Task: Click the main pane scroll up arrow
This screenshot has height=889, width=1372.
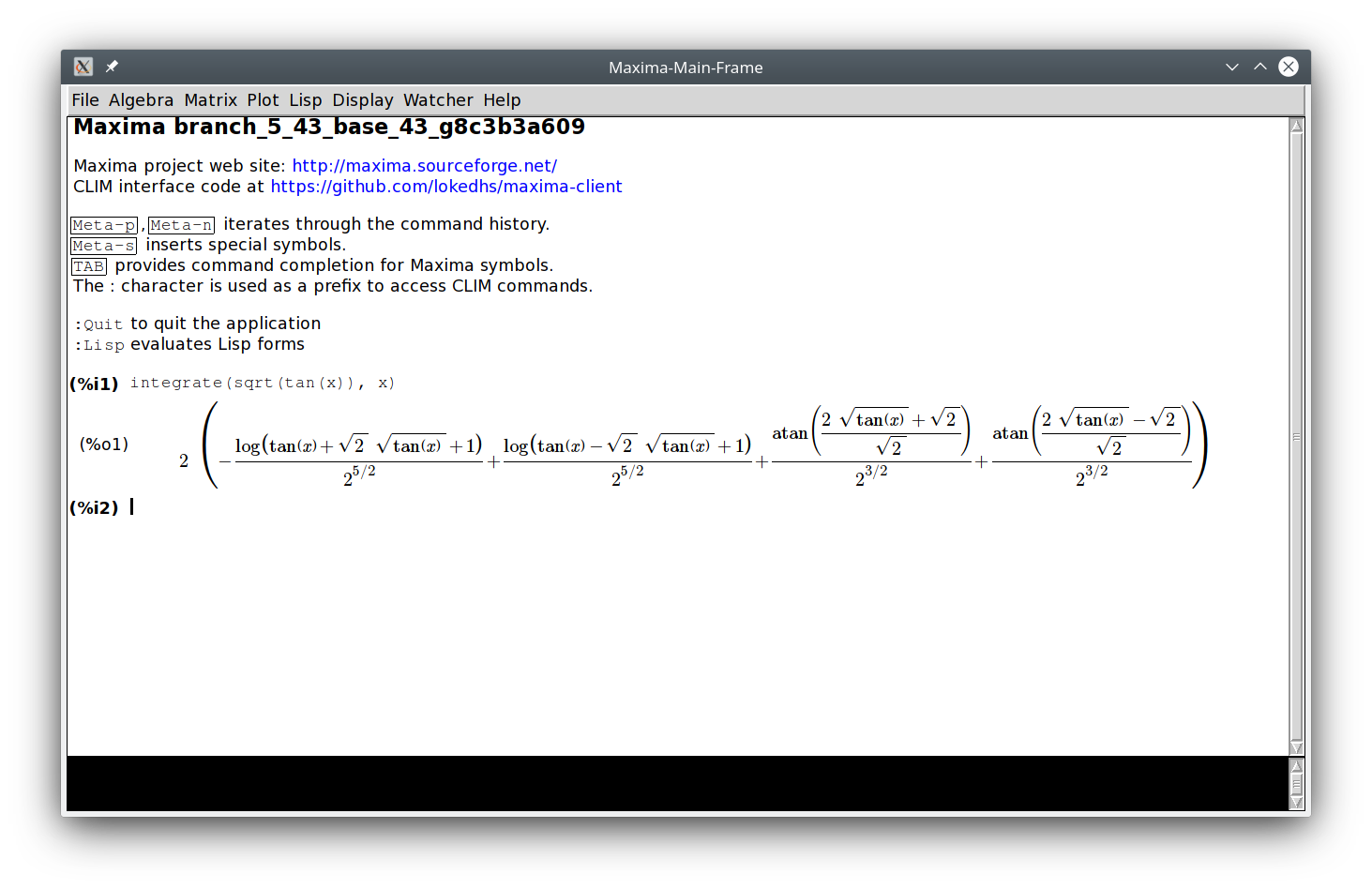Action: click(x=1297, y=126)
